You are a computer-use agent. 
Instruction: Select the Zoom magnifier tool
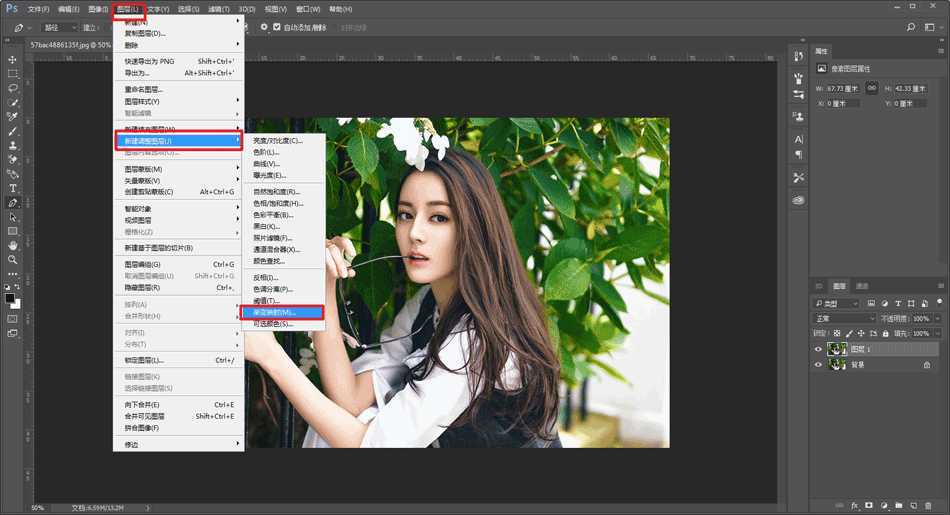point(13,259)
